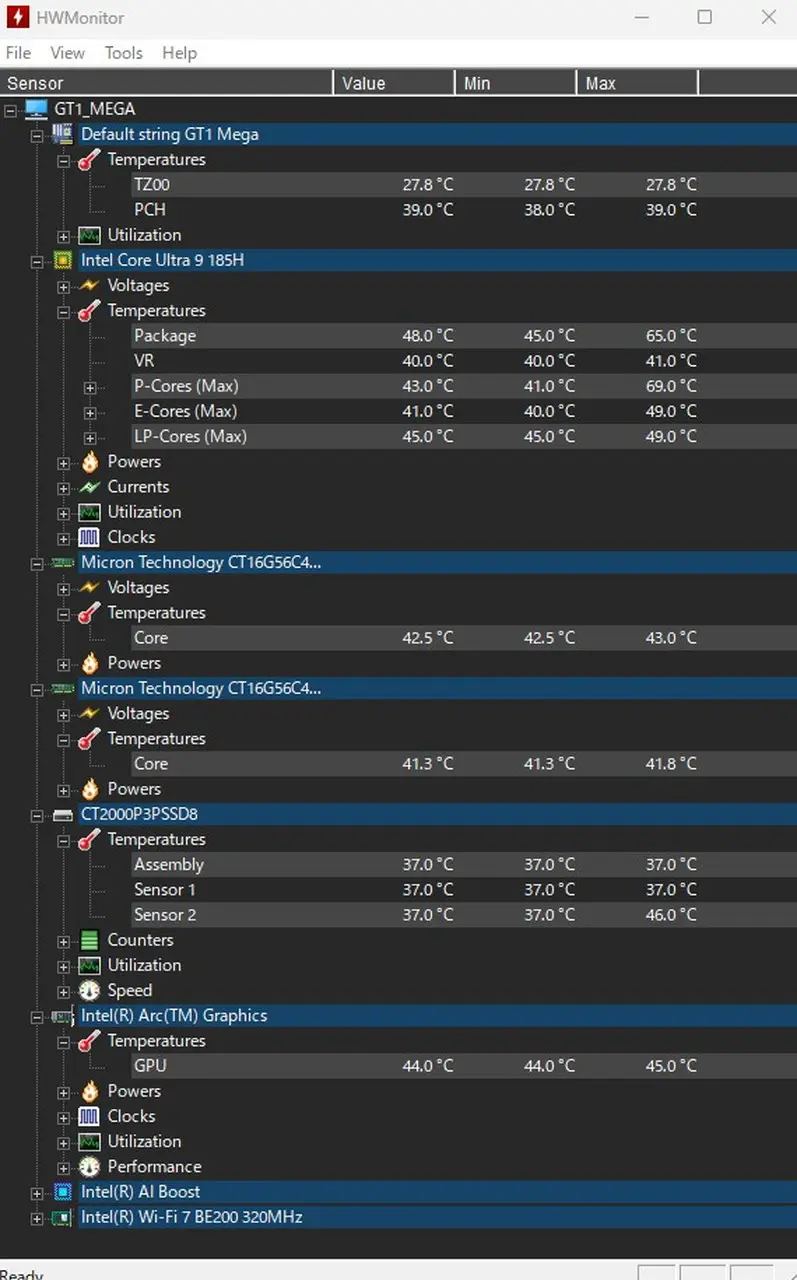Select the Package temperature row
Screen dimensions: 797x1280
coord(165,336)
